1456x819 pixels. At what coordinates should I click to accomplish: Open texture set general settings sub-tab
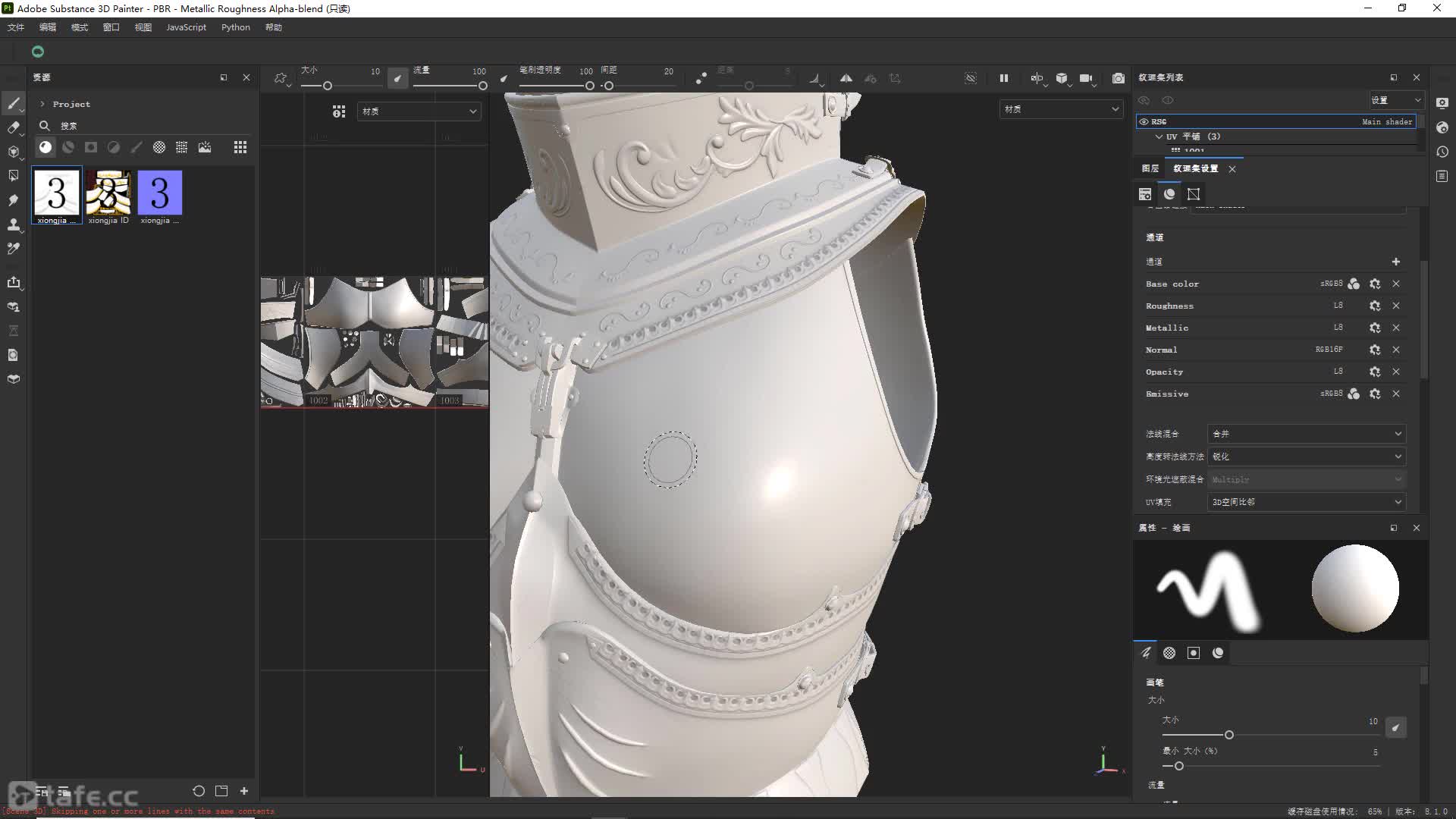(1145, 194)
